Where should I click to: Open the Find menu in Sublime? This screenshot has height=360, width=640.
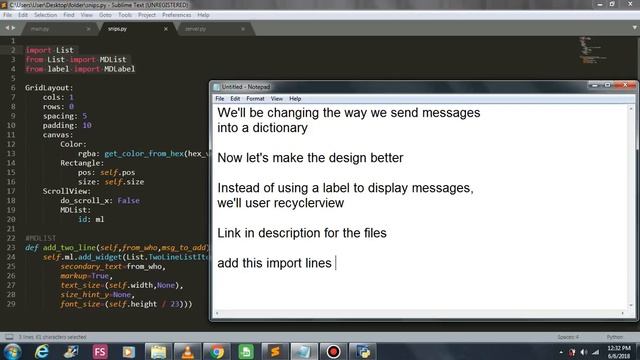coord(69,15)
